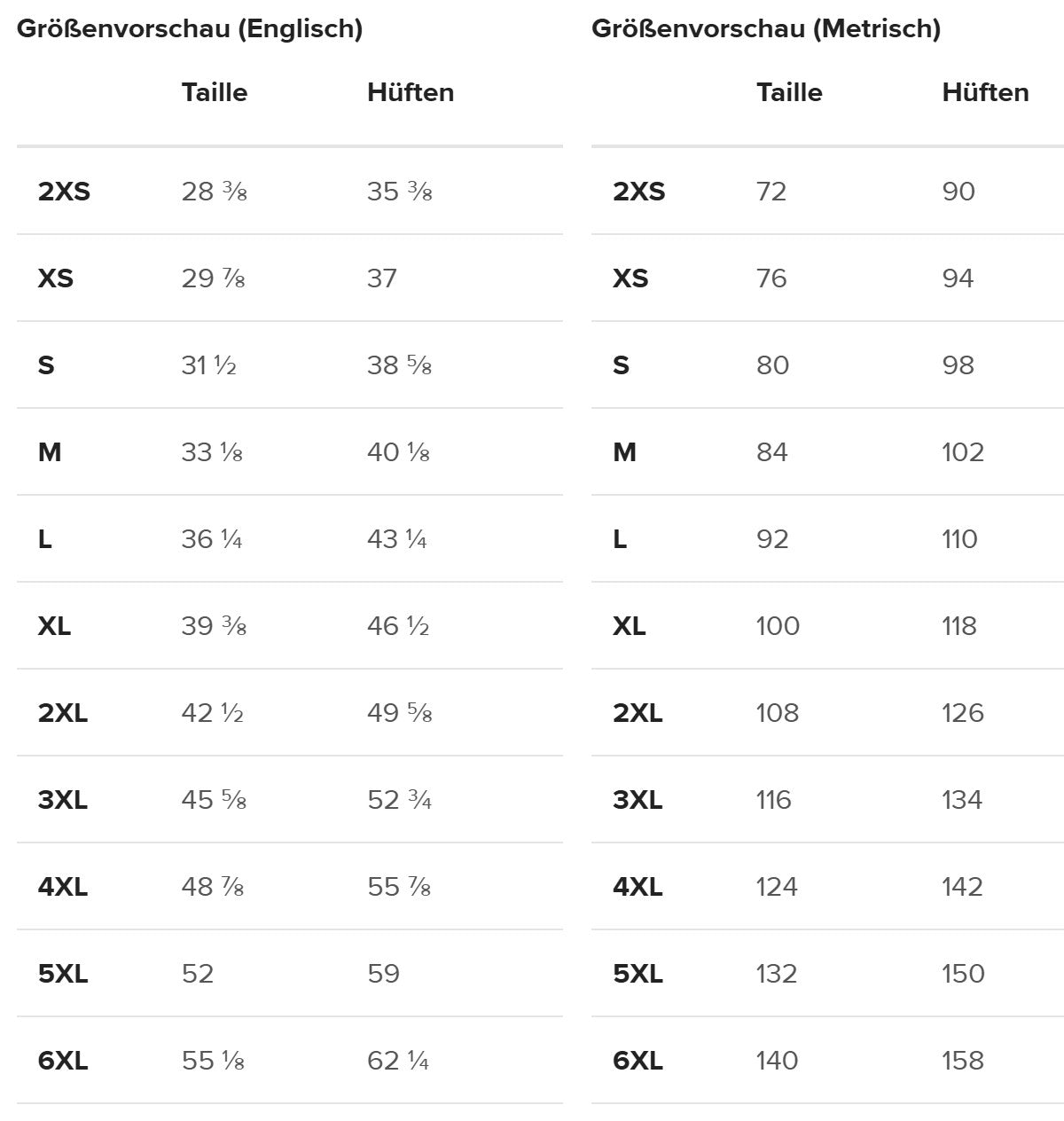Click the hip value 52 ¾ for 3XL

[399, 800]
